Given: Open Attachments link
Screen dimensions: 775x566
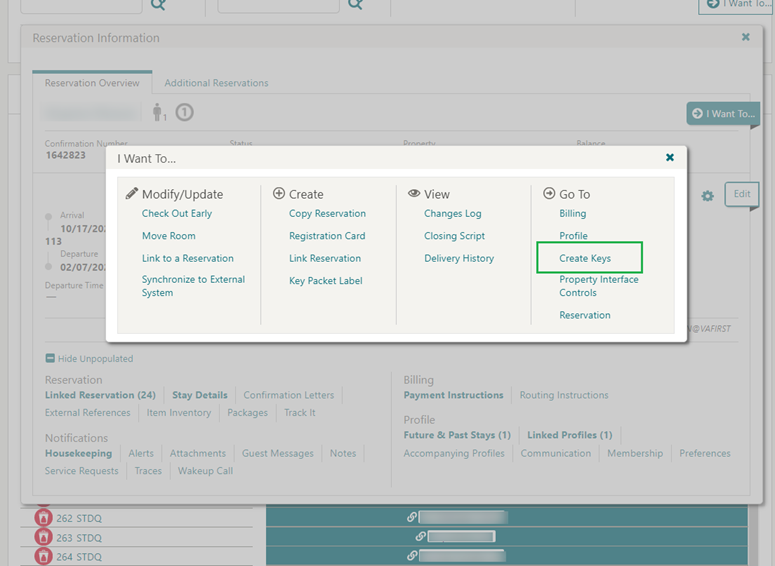Looking at the screenshot, I should coord(198,453).
